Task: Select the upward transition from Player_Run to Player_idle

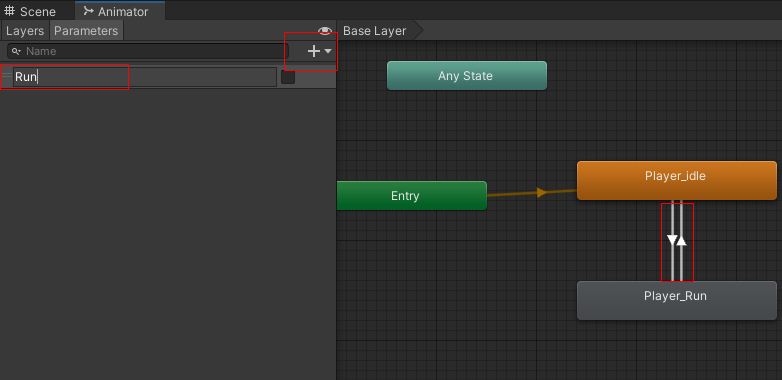Action: [x=681, y=240]
